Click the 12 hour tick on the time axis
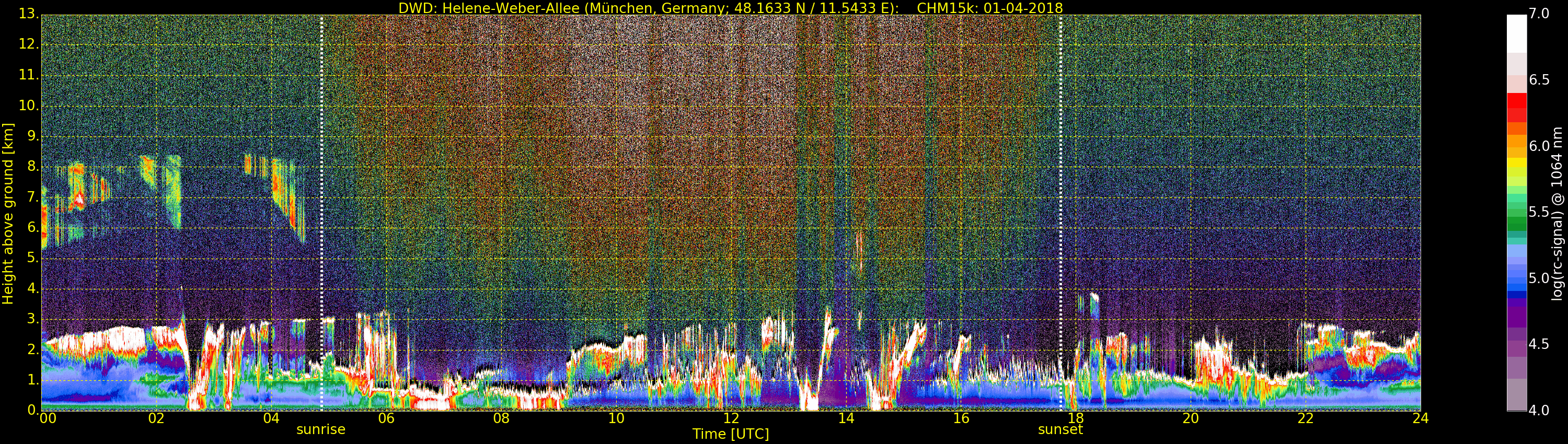1568x444 pixels. [731, 418]
